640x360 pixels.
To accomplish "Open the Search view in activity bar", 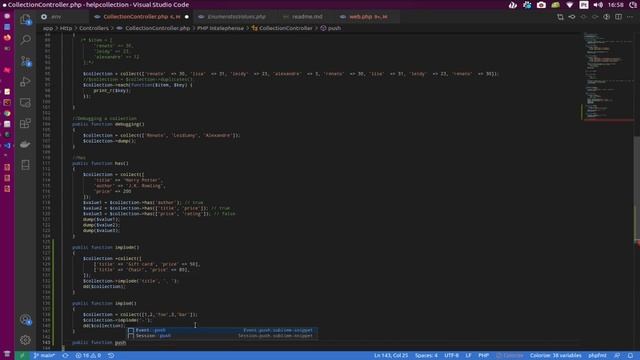I will pyautogui.click(x=25, y=40).
